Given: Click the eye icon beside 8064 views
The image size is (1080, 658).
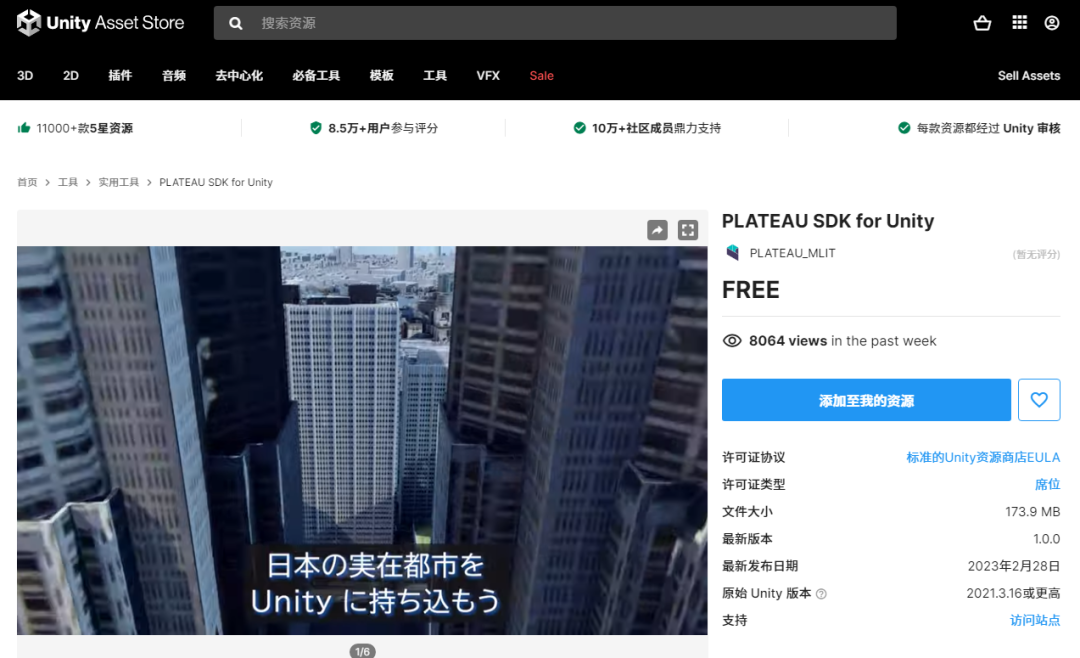Looking at the screenshot, I should coord(731,341).
